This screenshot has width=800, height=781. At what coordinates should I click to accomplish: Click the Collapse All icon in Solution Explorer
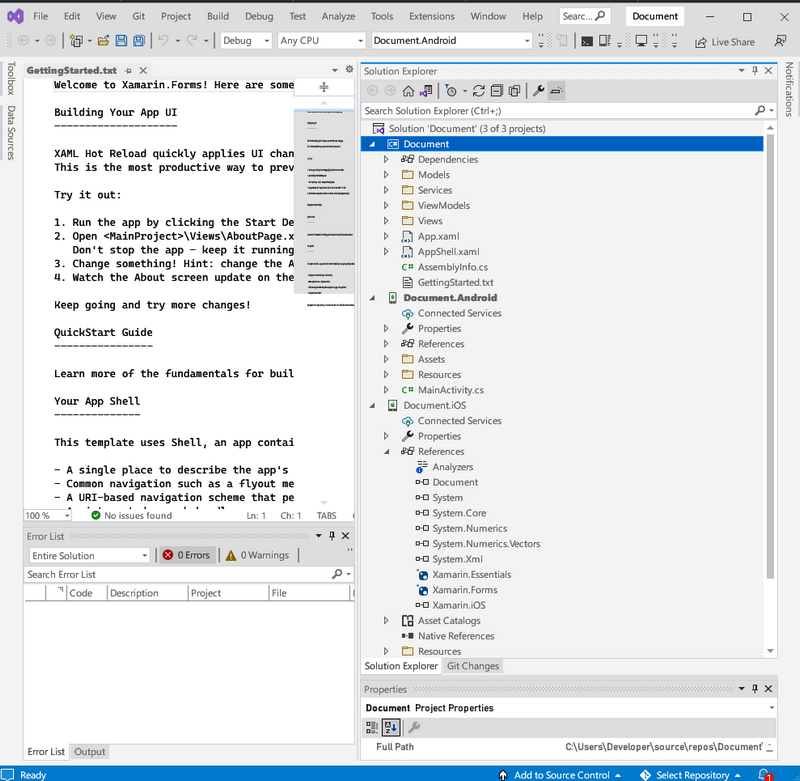(496, 91)
